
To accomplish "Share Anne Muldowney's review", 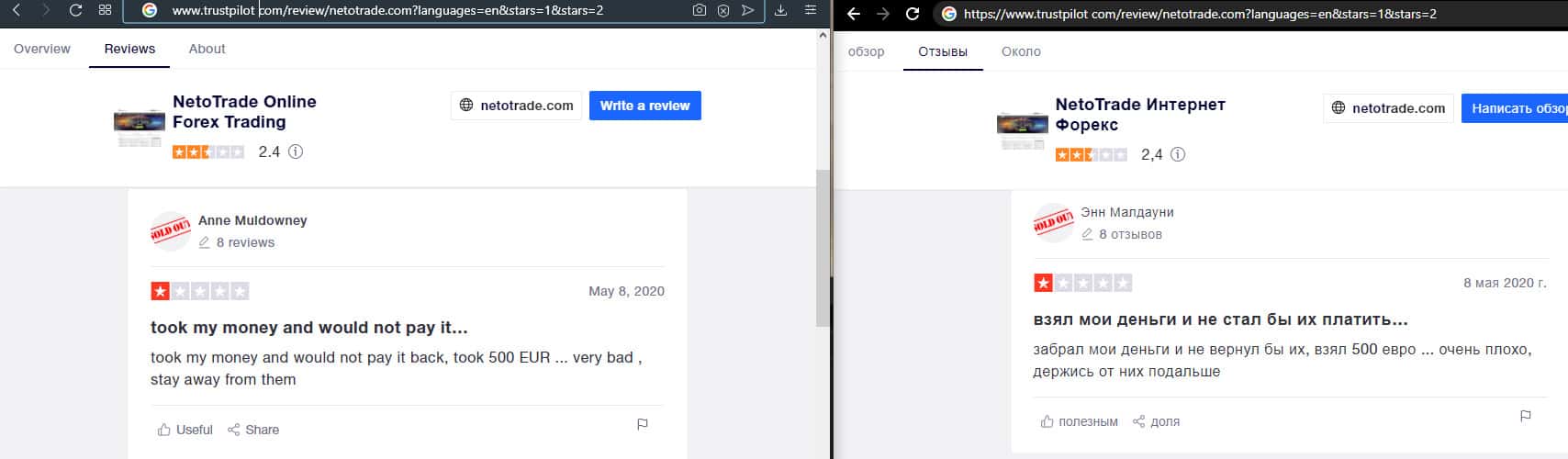I will pos(253,430).
